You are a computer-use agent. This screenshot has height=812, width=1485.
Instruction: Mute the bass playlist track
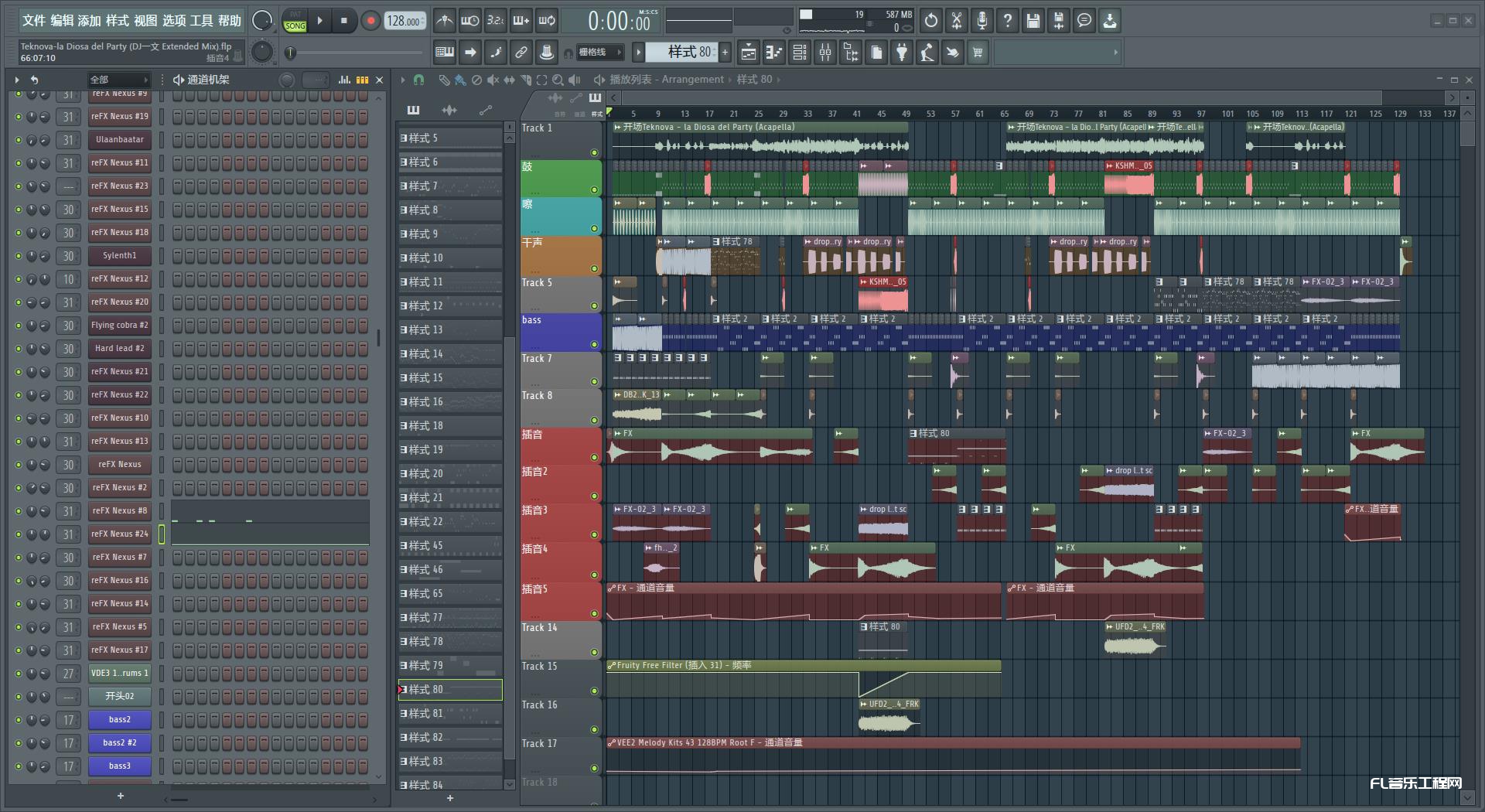click(594, 344)
